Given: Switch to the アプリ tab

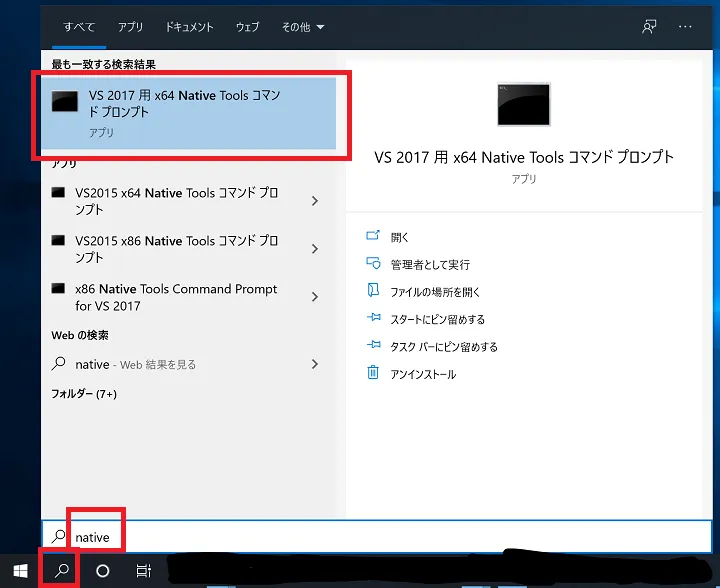Looking at the screenshot, I should (x=130, y=27).
